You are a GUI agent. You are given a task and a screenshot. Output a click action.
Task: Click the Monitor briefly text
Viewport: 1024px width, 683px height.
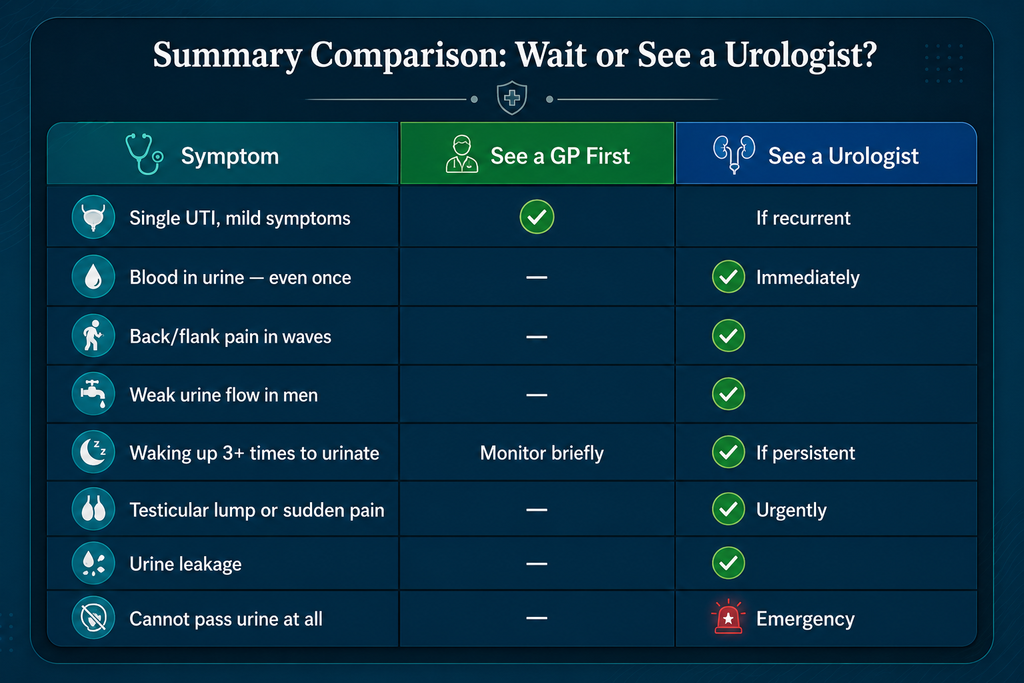(541, 453)
